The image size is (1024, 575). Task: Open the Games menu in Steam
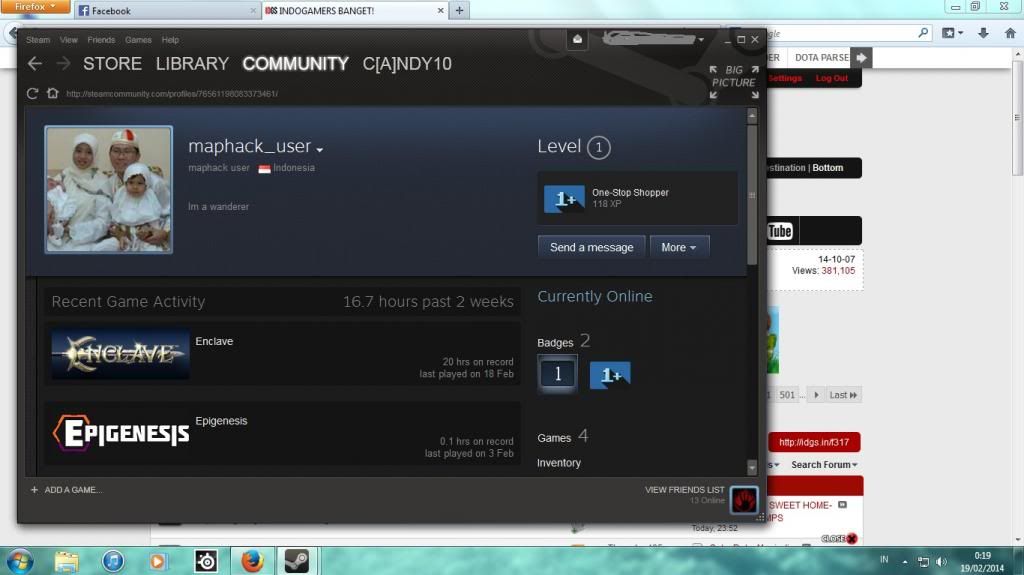point(138,40)
